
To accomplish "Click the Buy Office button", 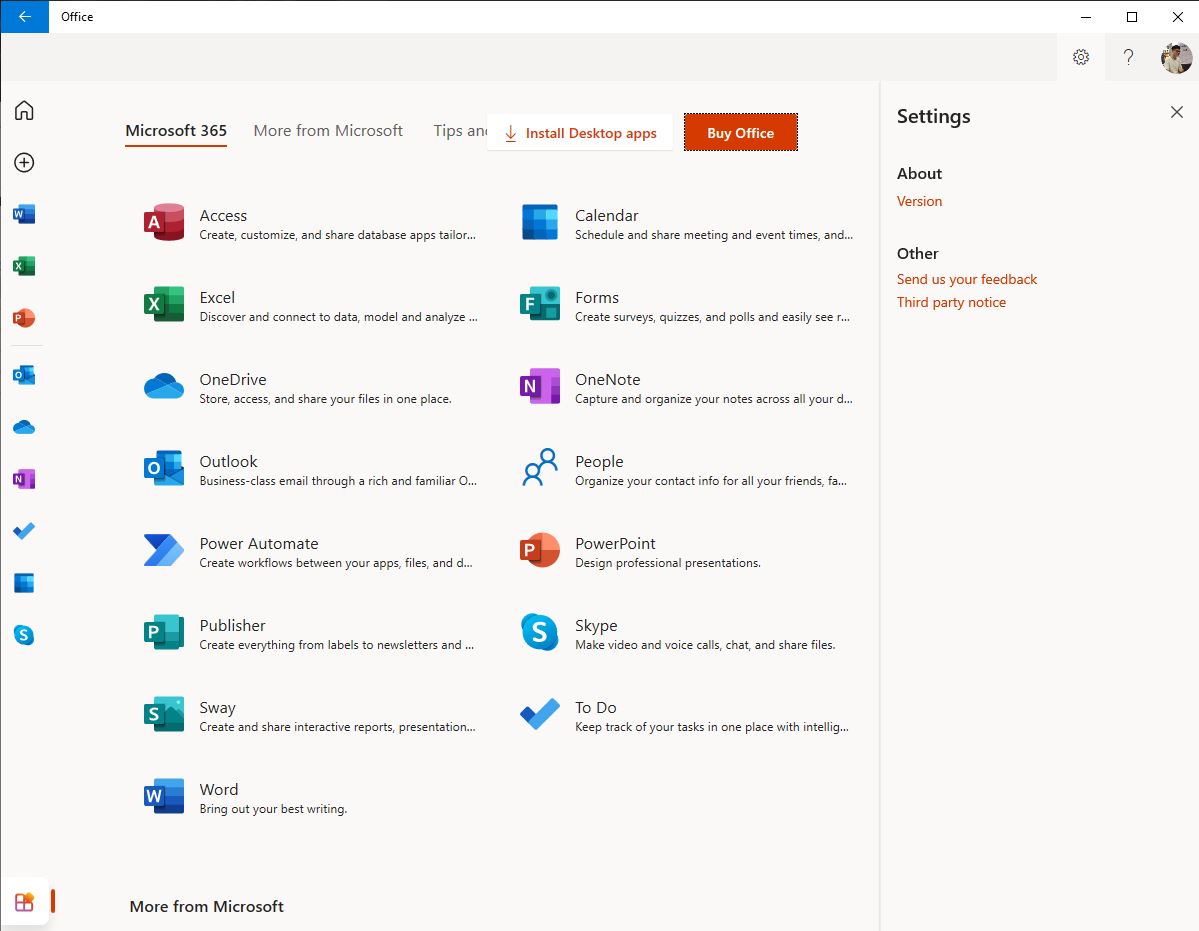I will coord(740,132).
